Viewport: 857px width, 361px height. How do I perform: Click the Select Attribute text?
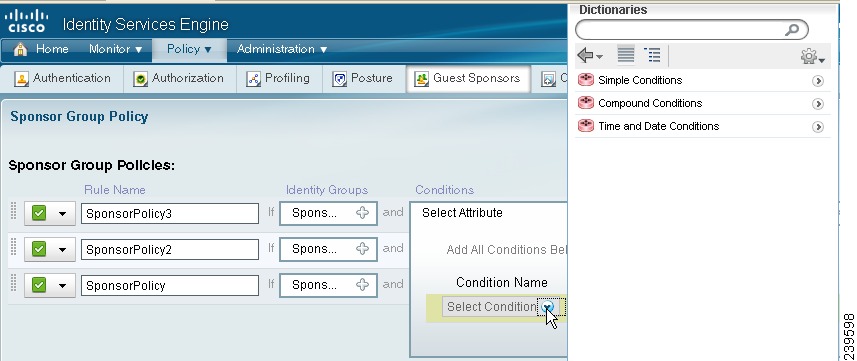[x=462, y=213]
